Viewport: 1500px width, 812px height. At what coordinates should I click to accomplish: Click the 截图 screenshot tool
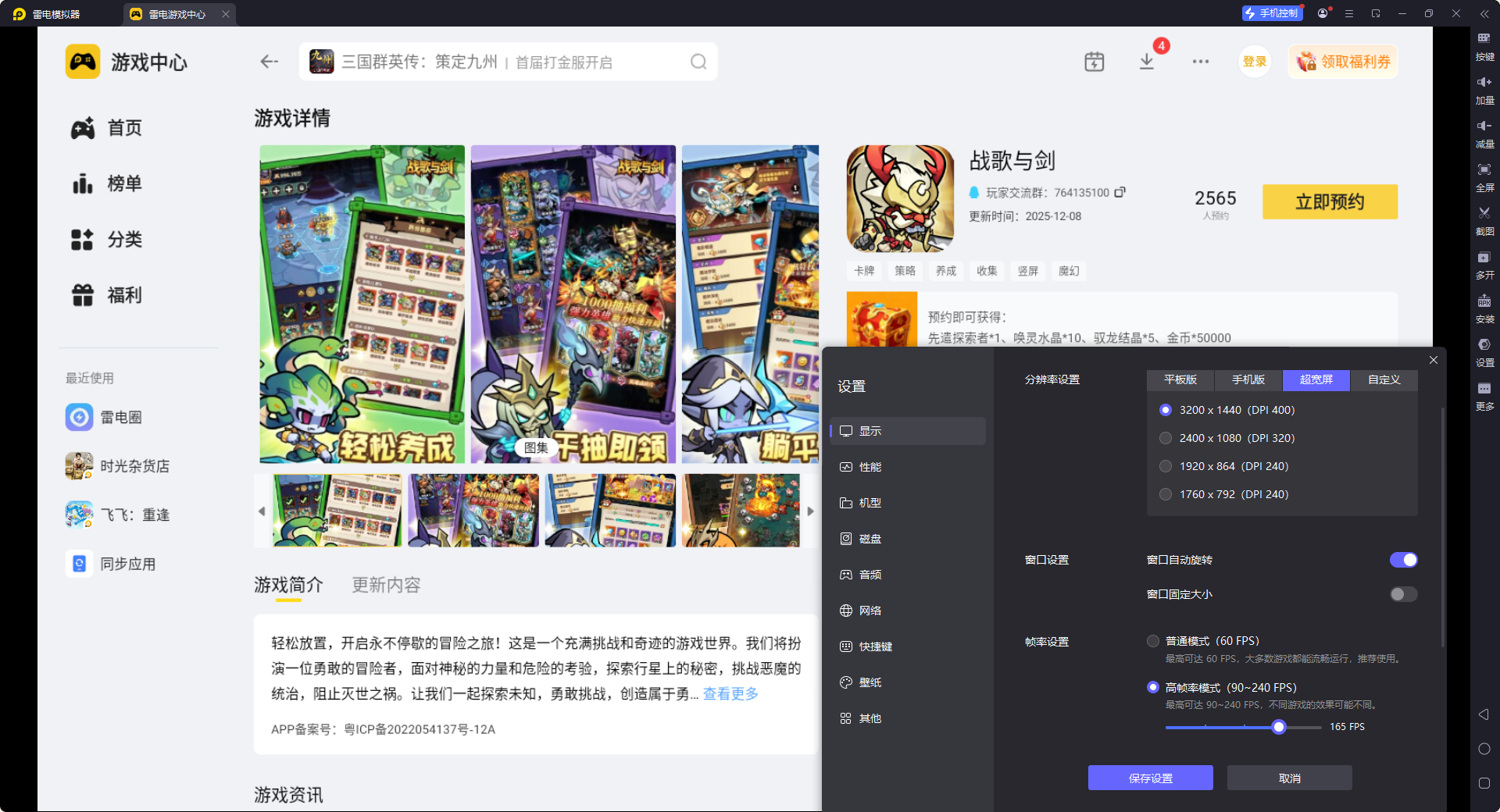tap(1484, 222)
